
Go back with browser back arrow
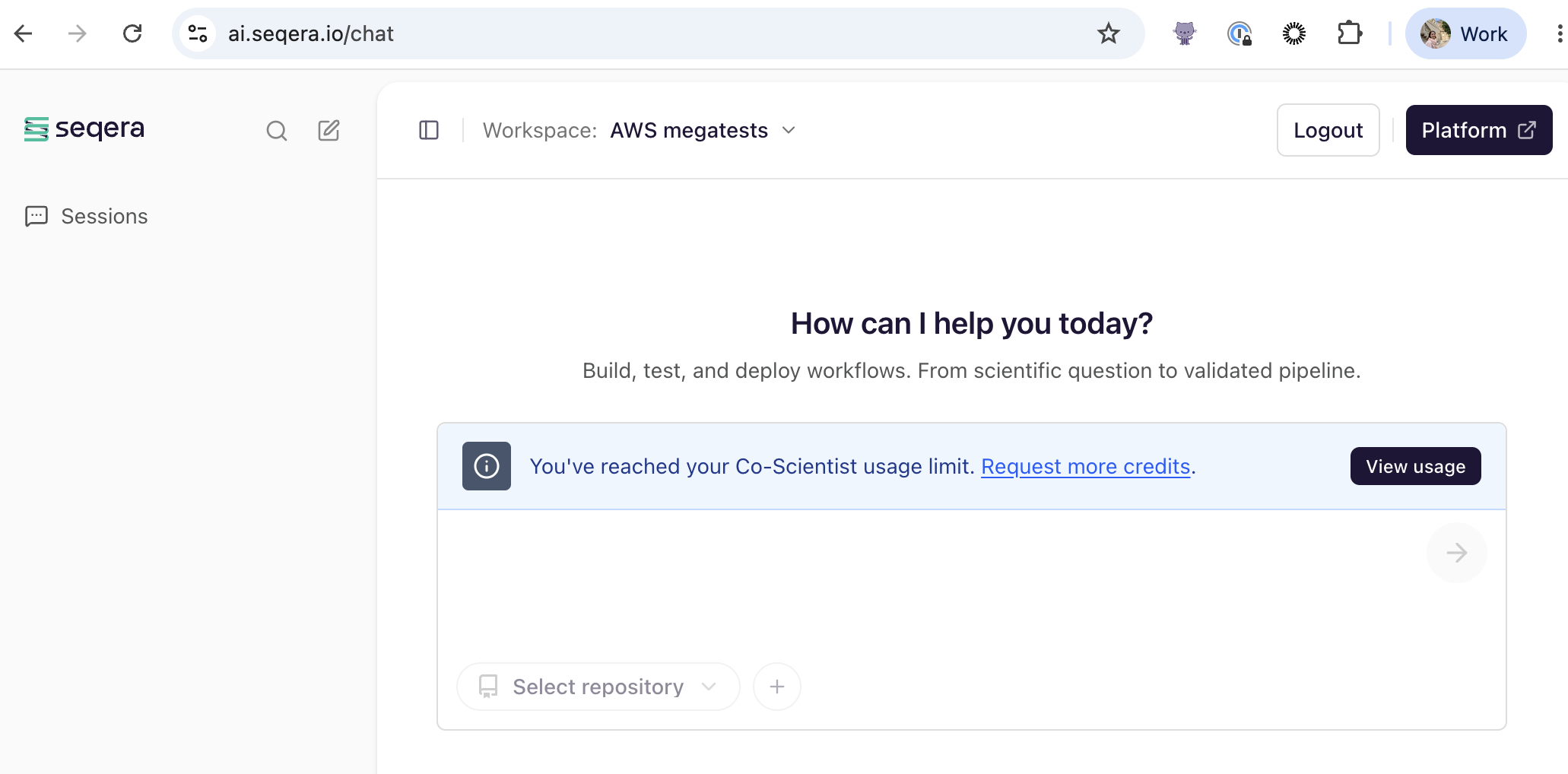pyautogui.click(x=24, y=33)
